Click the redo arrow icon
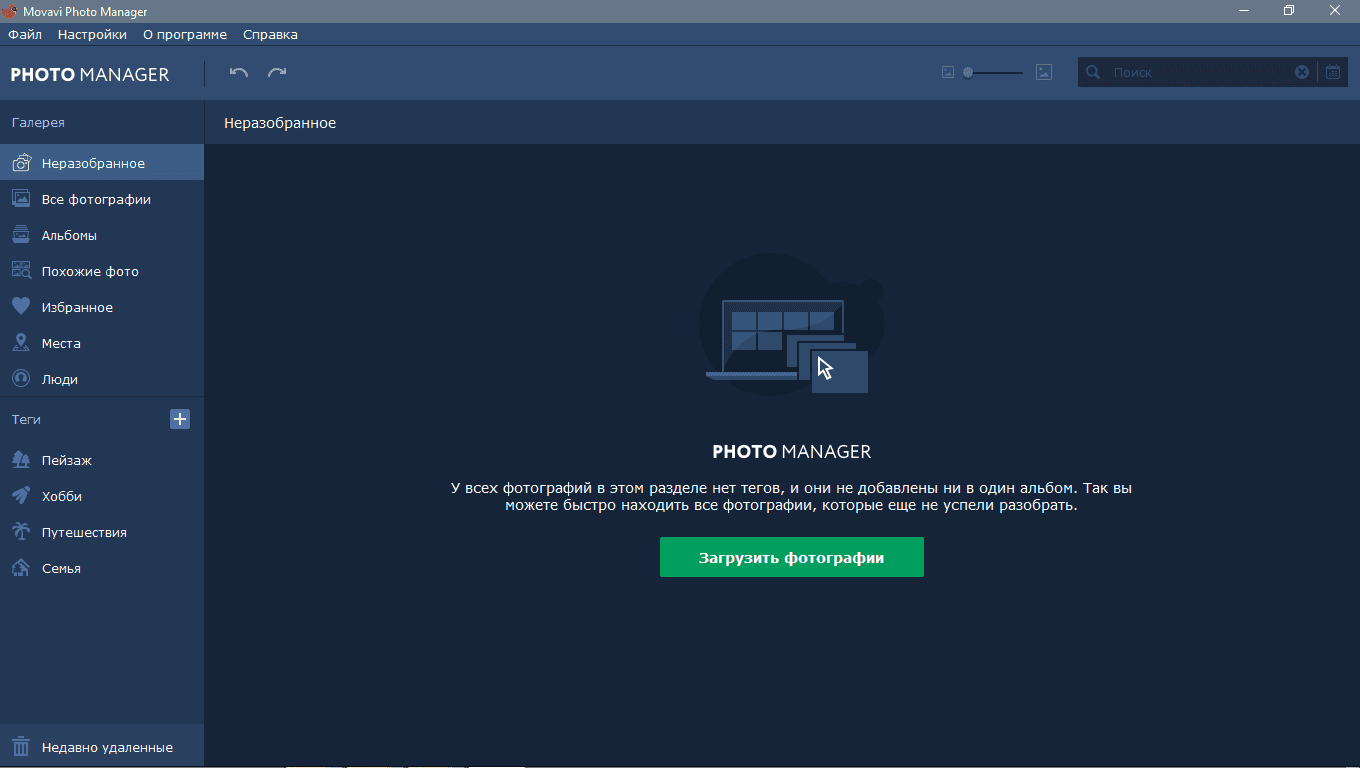This screenshot has width=1360, height=768. (277, 72)
